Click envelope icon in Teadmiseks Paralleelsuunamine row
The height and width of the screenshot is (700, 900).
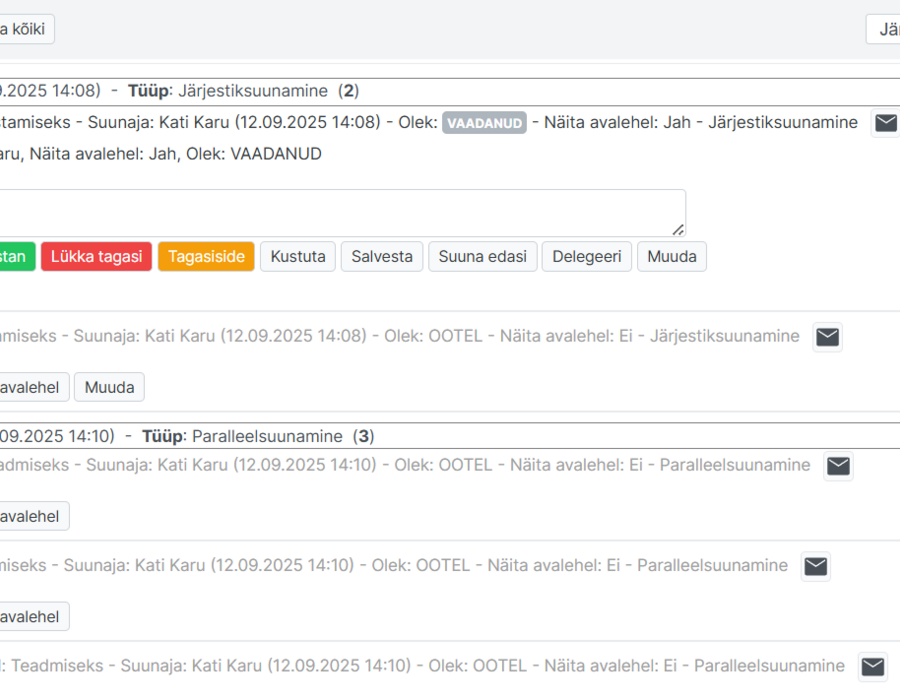point(872,667)
